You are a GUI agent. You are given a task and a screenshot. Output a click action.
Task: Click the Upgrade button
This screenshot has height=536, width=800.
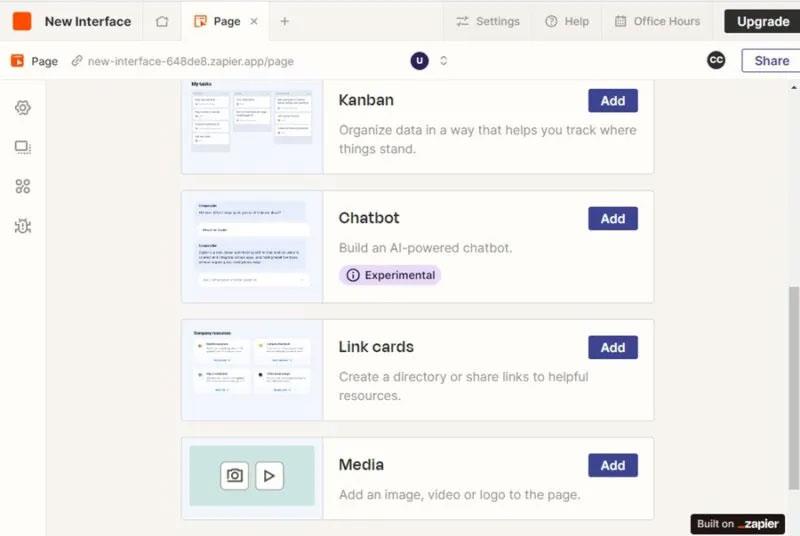[763, 21]
